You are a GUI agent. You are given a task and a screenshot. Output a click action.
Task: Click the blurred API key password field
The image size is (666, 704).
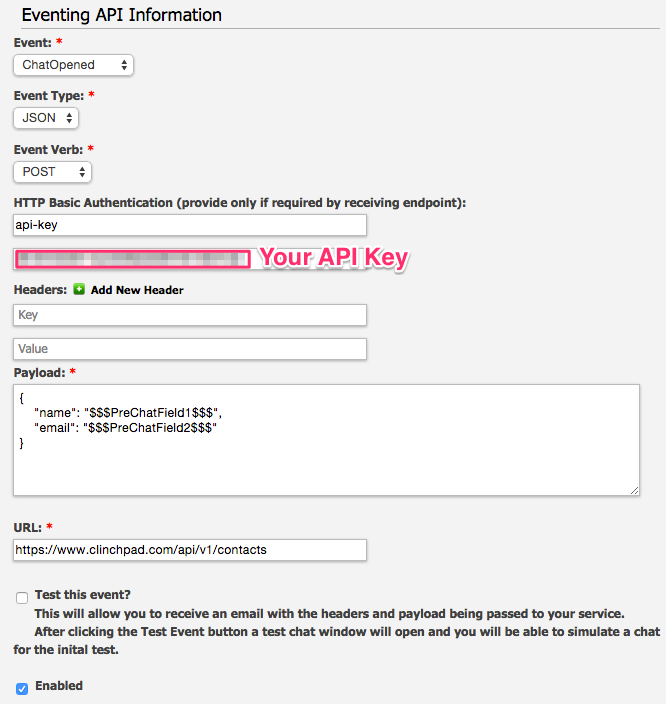point(132,259)
